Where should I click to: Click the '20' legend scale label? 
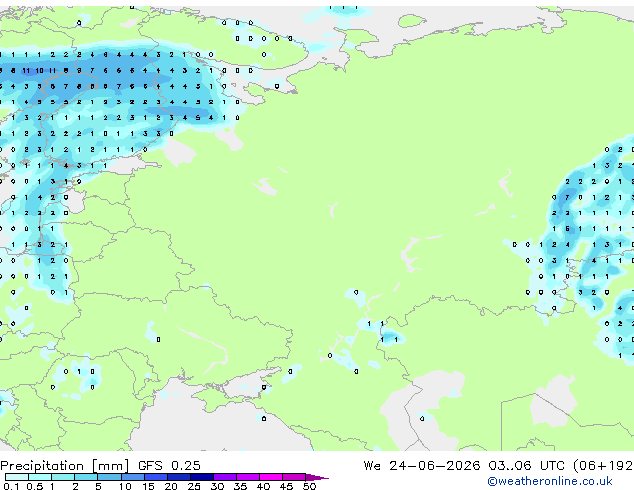click(x=171, y=486)
